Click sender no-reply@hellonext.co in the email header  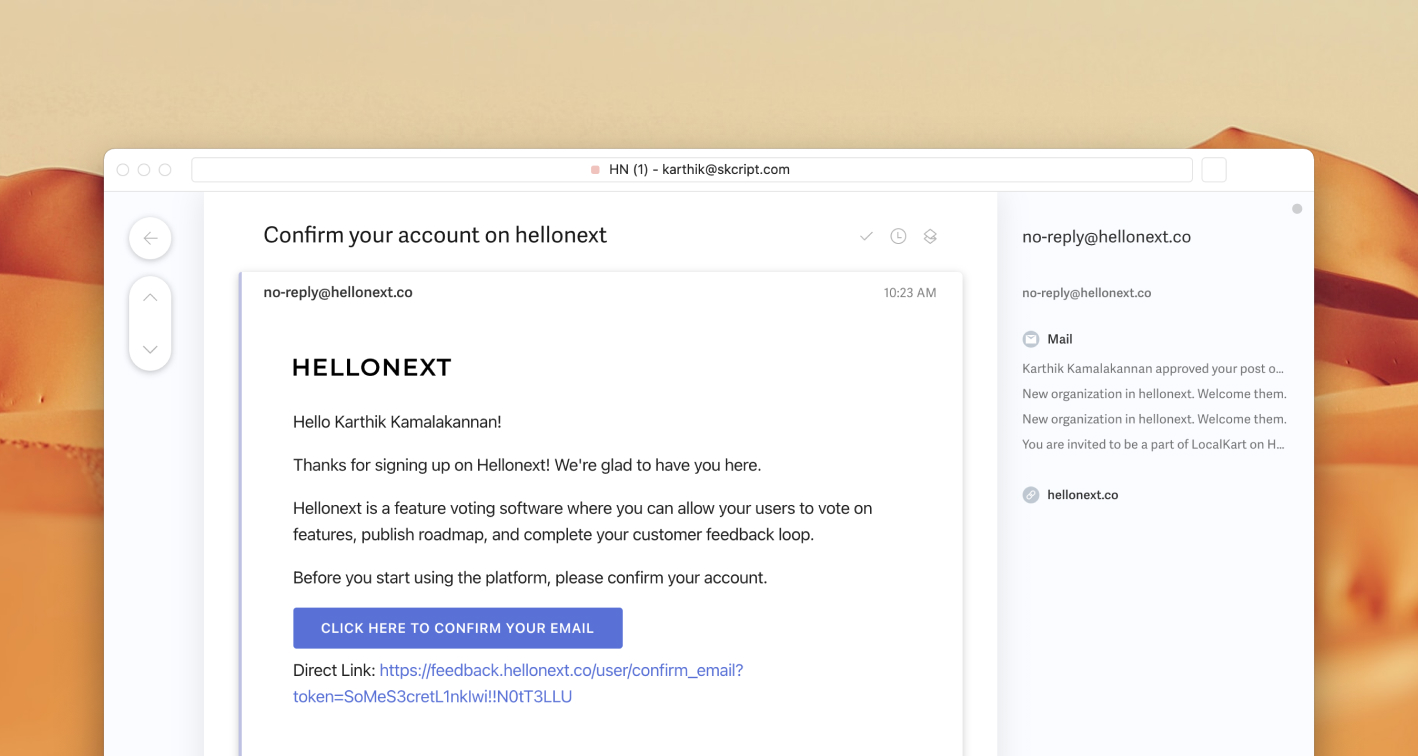(x=338, y=293)
